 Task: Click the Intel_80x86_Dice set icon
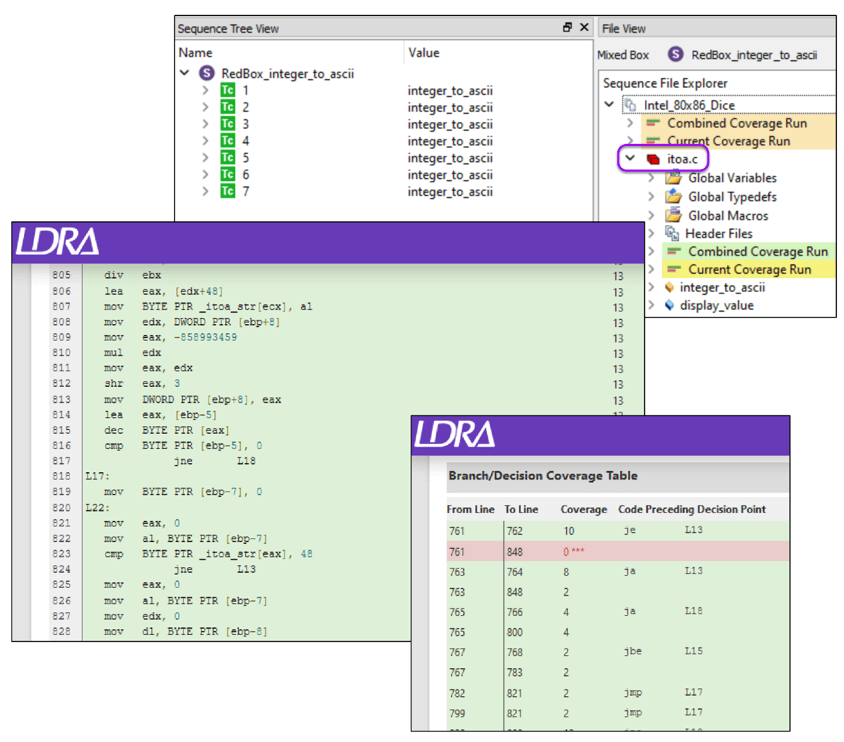630,105
